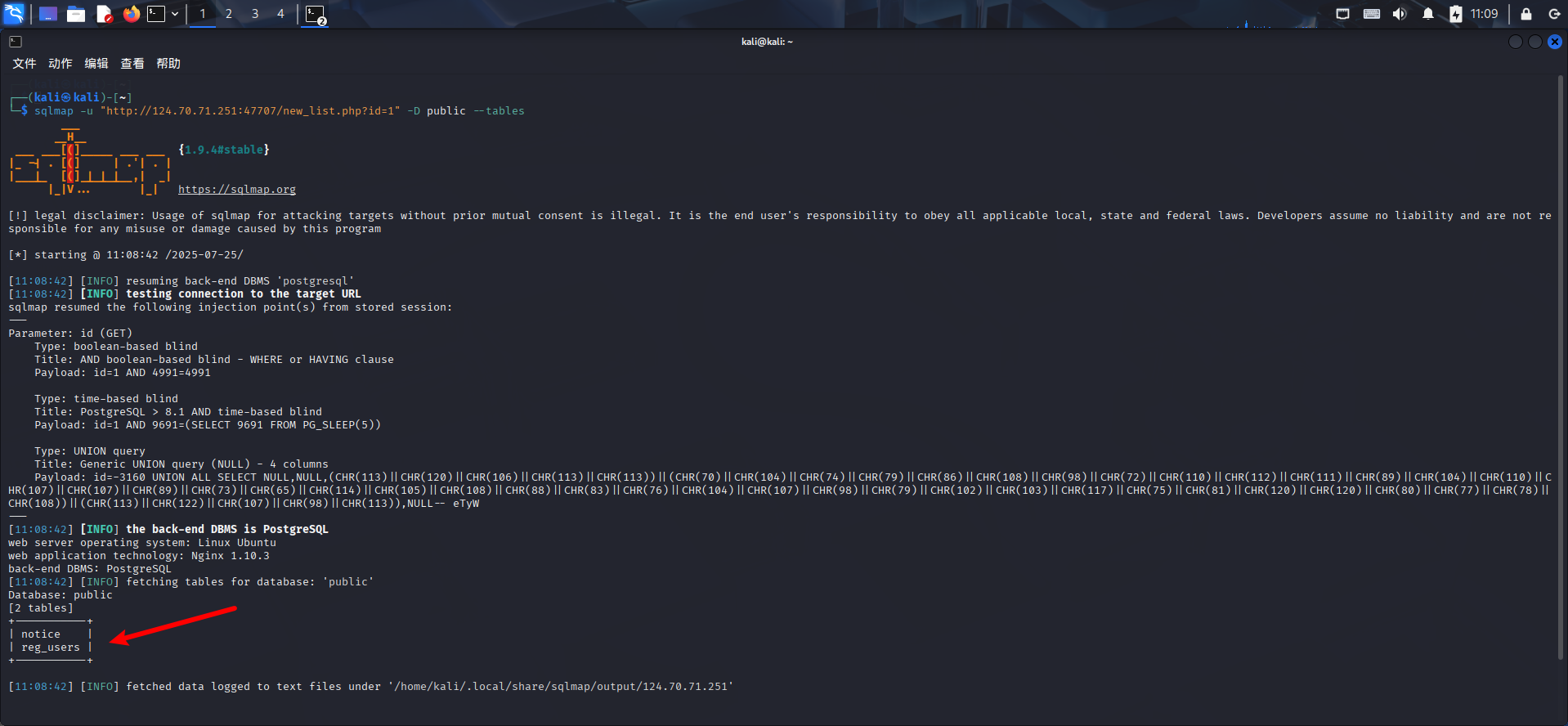This screenshot has height=726, width=1568.
Task: Minimize the kali@kali terminal window
Action: tap(1515, 42)
